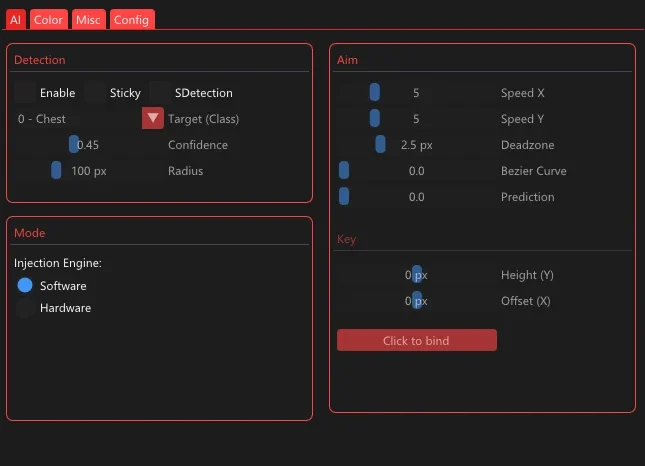Switch to the AI tab
645x466 pixels.
(16, 19)
